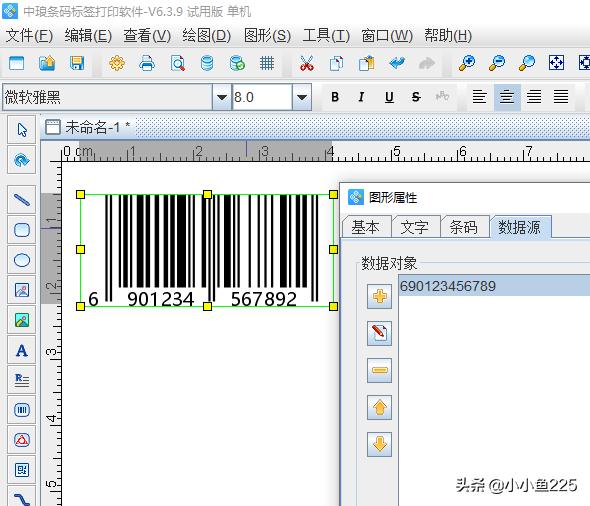Click the database settings toolbar icon
This screenshot has width=590, height=506.
(x=207, y=63)
